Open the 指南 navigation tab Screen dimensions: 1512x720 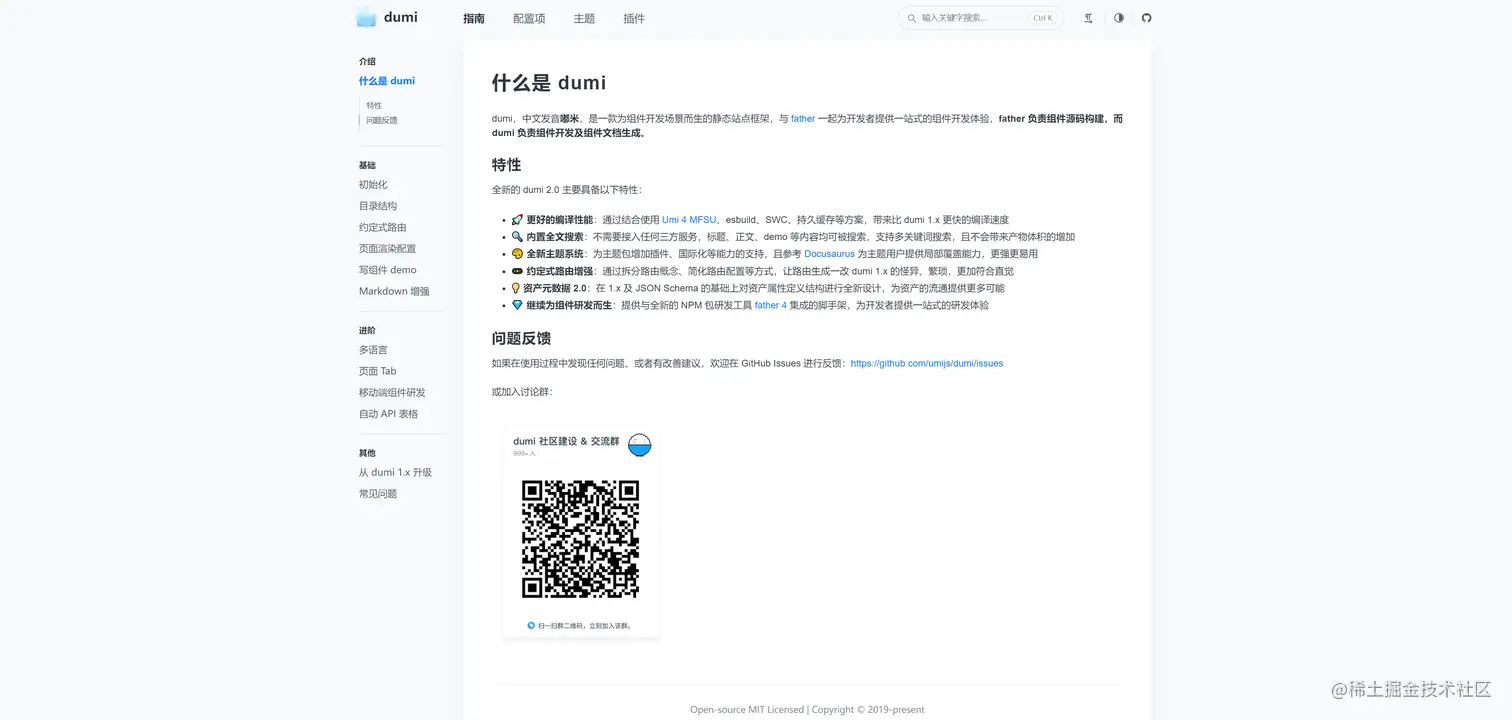(474, 18)
